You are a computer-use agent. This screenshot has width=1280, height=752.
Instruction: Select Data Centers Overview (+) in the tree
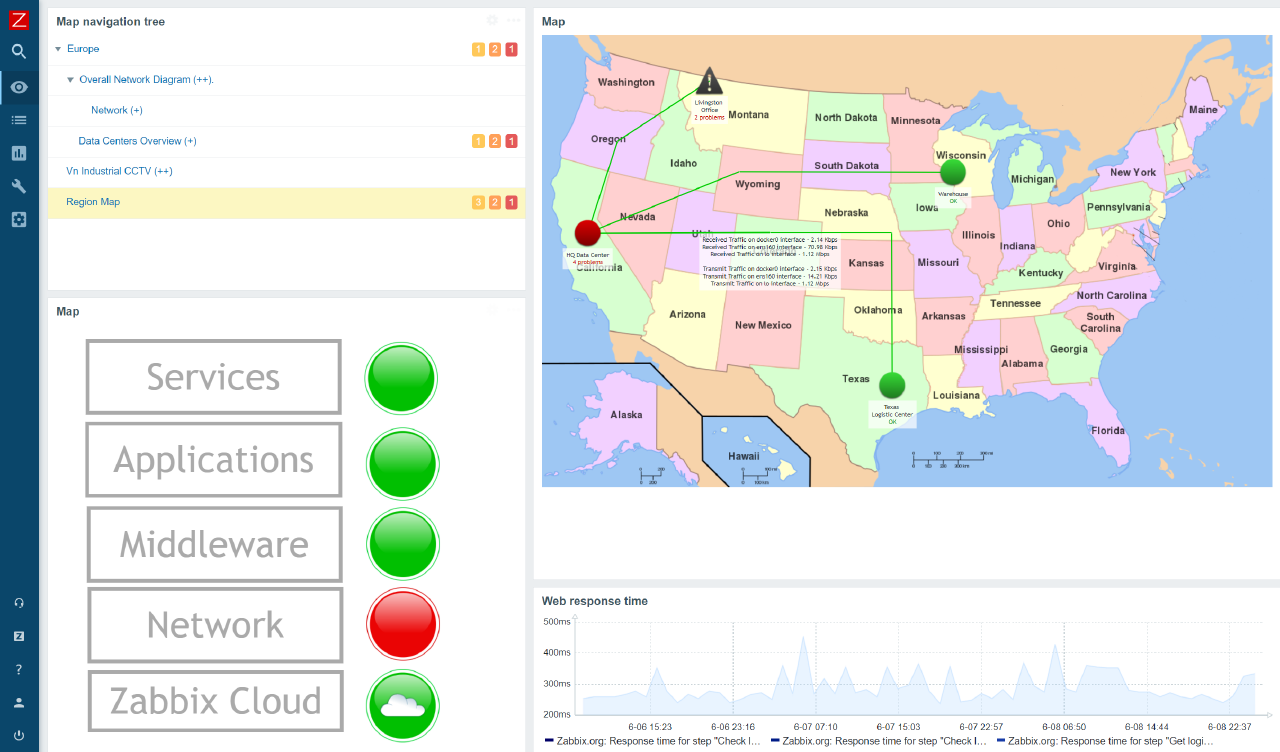click(137, 141)
